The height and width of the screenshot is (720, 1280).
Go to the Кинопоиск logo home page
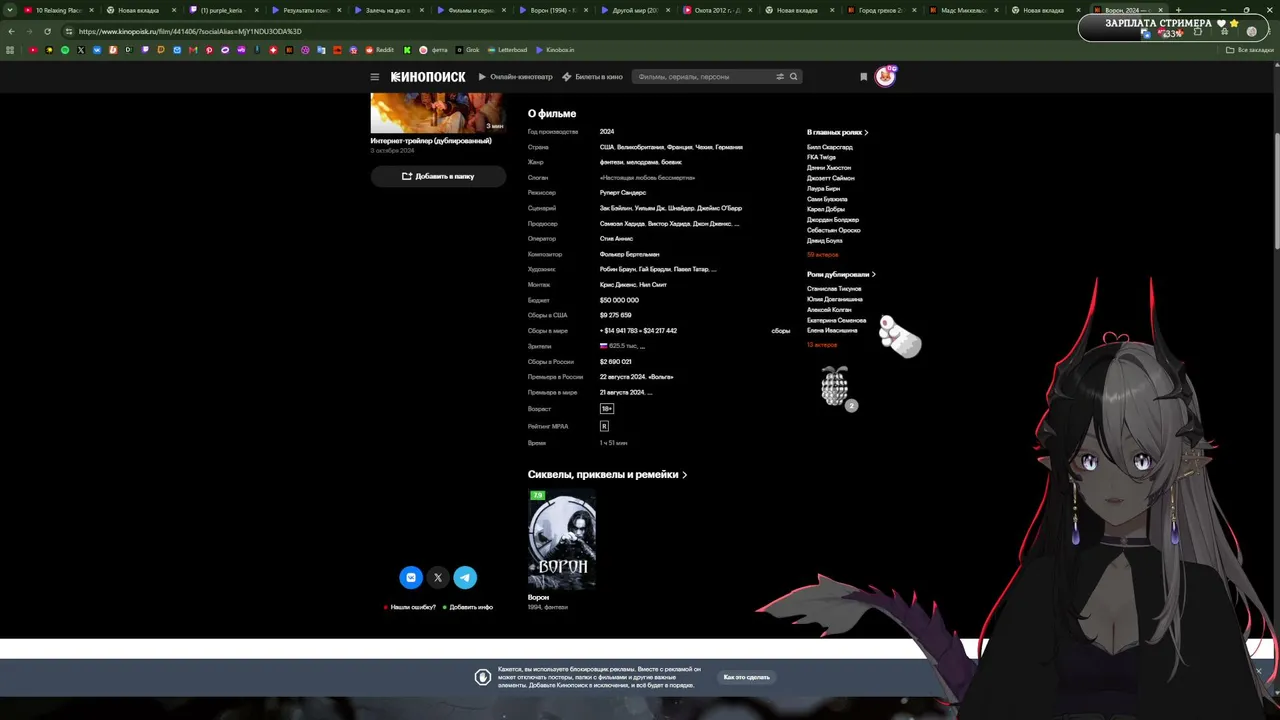[x=428, y=77]
